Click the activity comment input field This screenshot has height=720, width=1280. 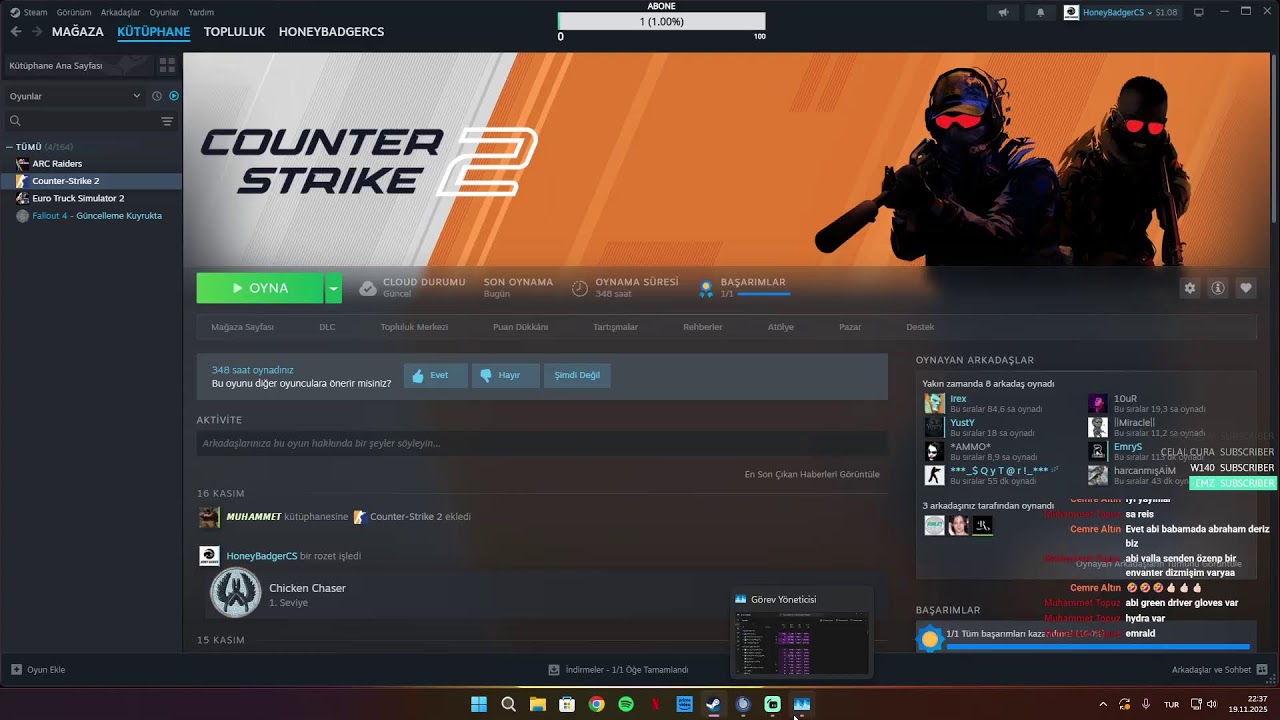pyautogui.click(x=542, y=443)
